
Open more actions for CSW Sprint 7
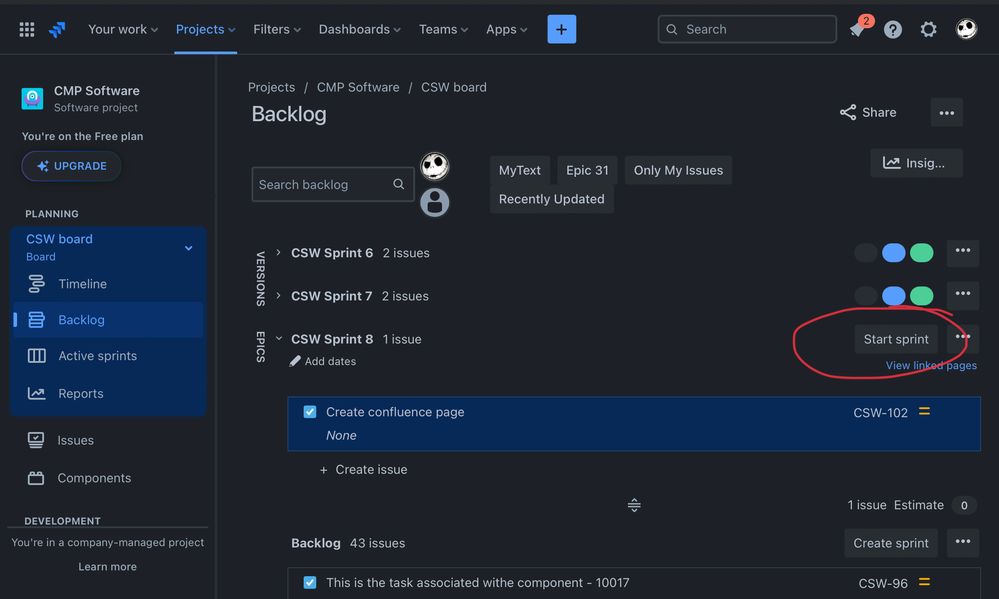coord(963,294)
